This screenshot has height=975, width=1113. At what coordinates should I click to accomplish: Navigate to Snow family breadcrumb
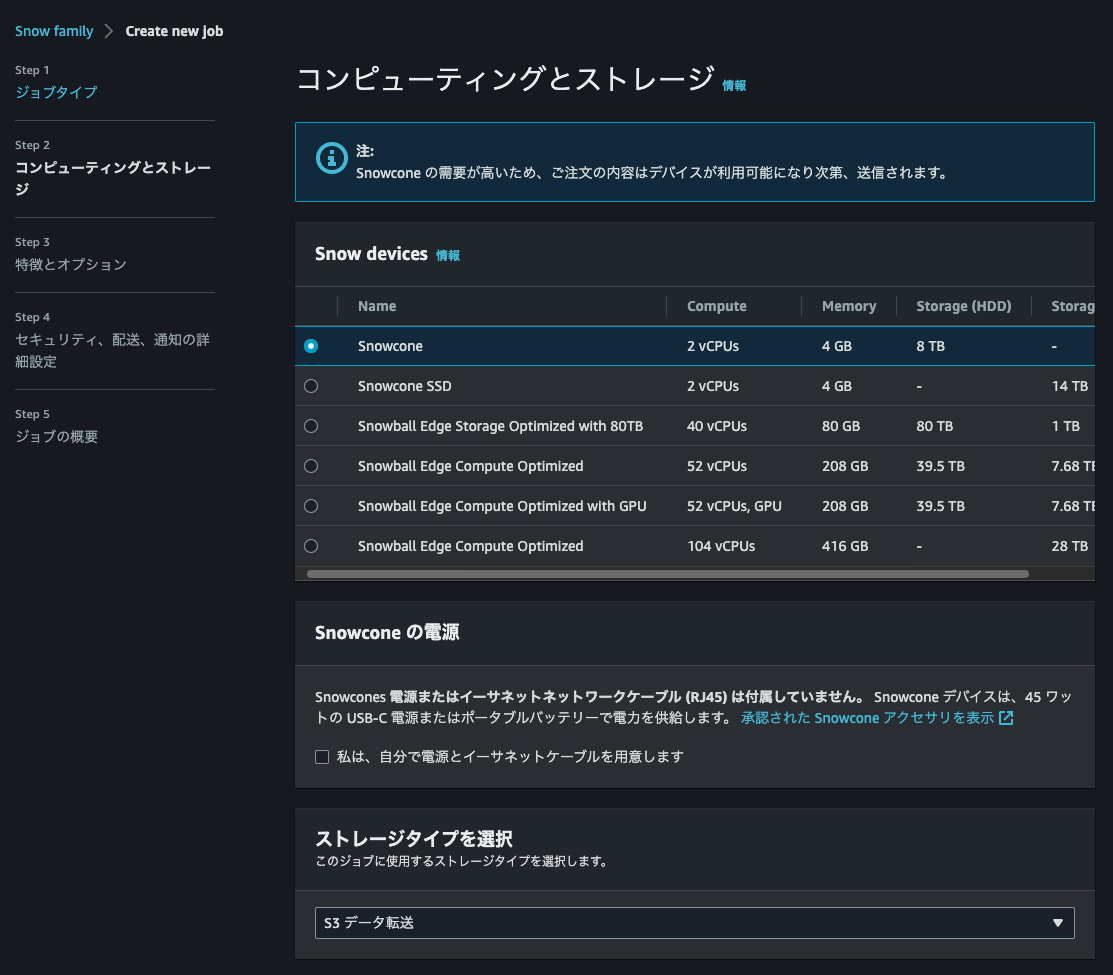54,30
